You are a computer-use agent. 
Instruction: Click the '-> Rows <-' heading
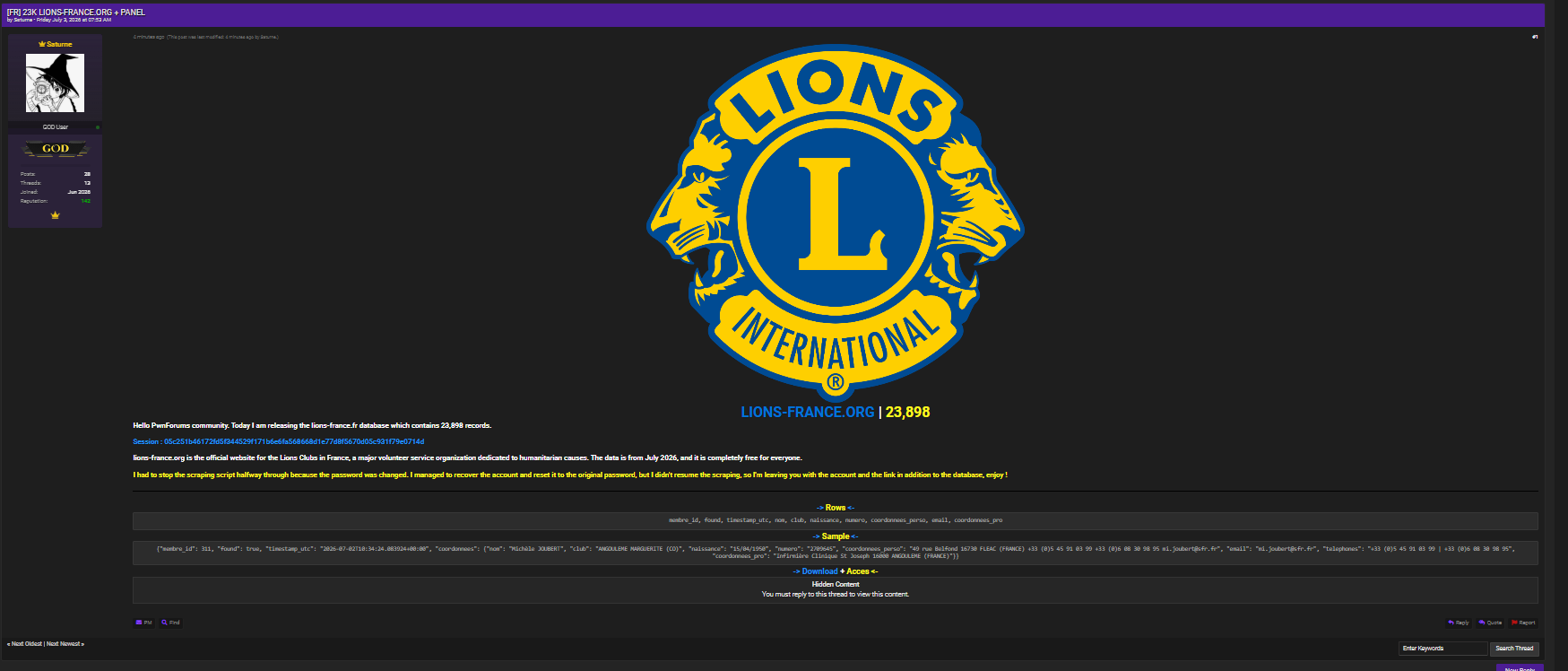836,508
